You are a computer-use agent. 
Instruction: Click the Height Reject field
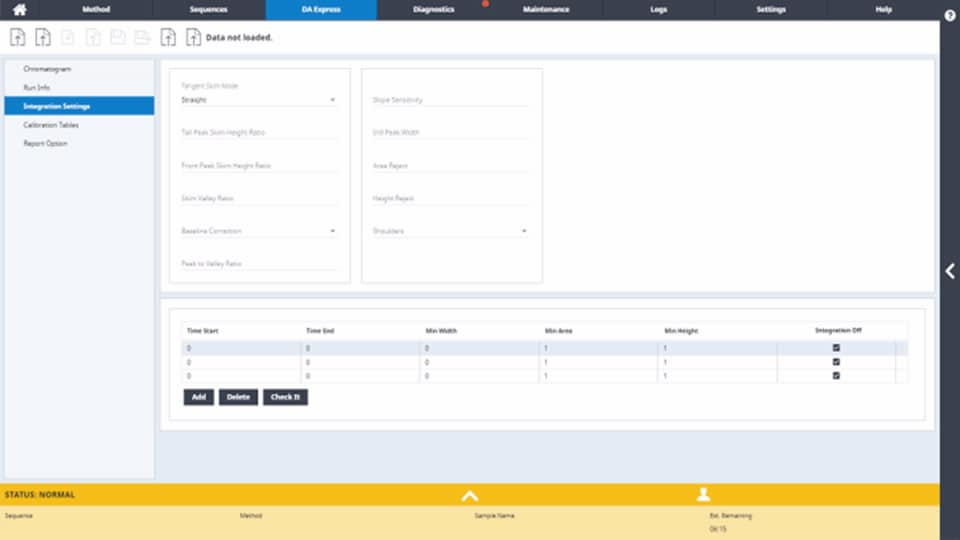pyautogui.click(x=450, y=198)
